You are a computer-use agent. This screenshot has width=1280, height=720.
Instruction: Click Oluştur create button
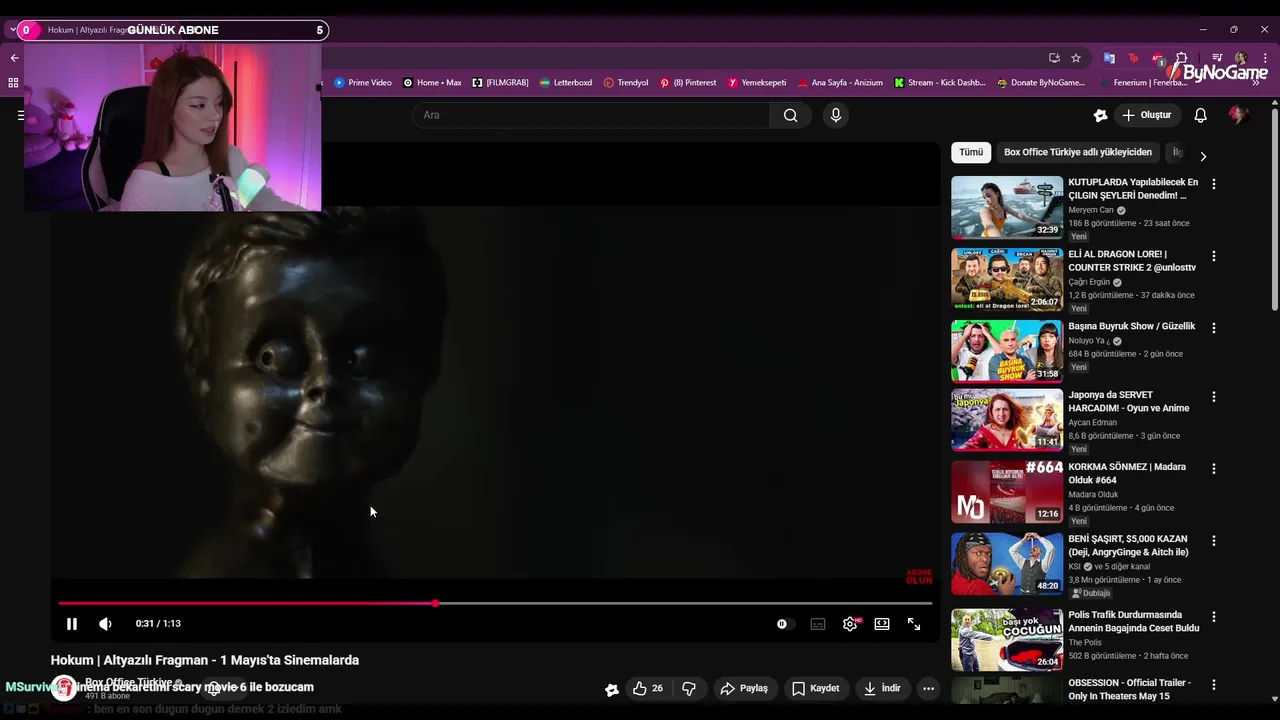point(1146,115)
